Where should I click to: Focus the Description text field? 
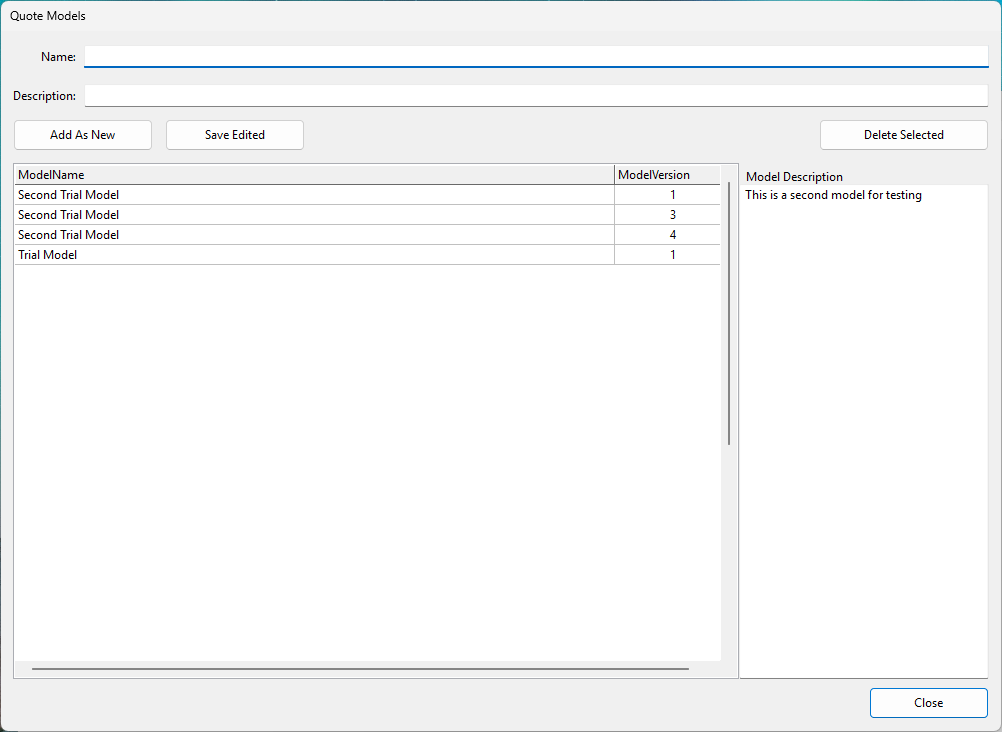pos(535,96)
